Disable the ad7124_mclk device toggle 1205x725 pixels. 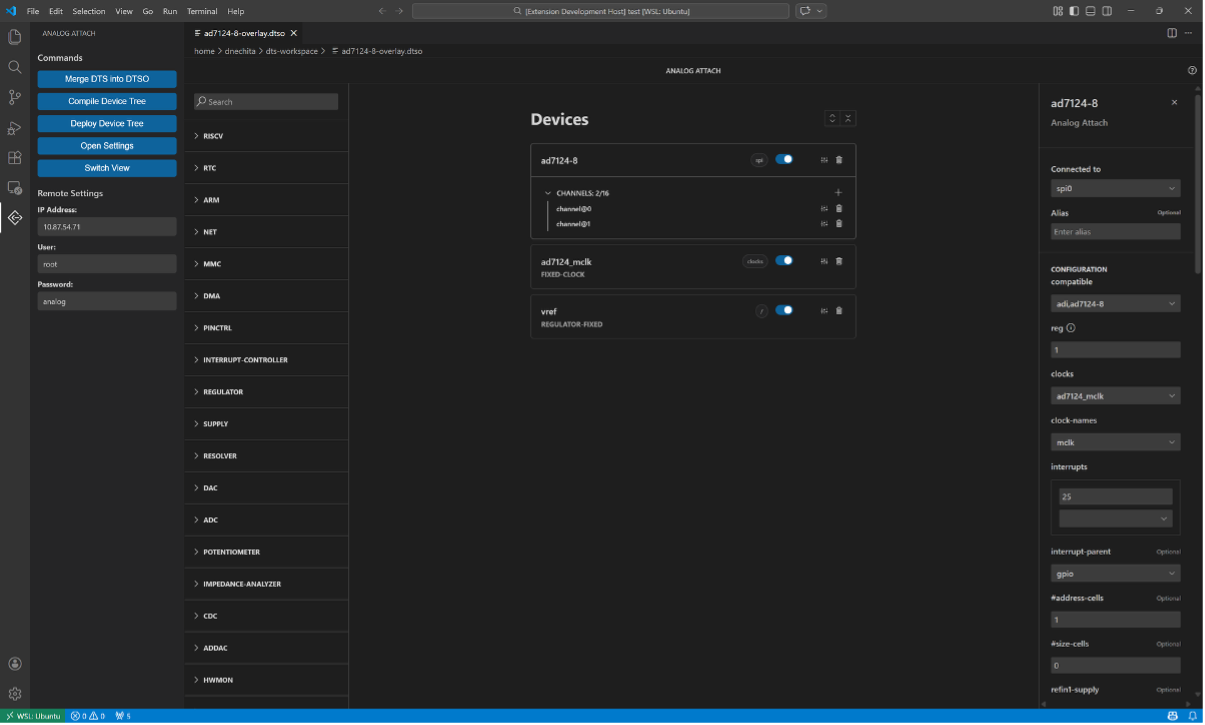tap(784, 261)
